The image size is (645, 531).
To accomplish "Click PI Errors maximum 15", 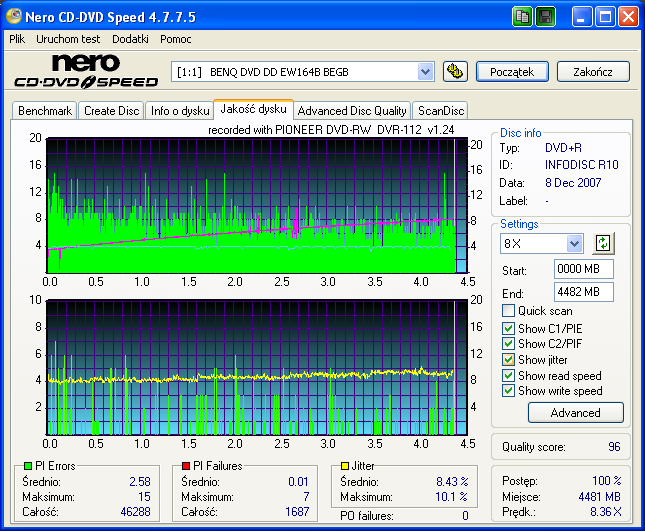I will [144, 497].
